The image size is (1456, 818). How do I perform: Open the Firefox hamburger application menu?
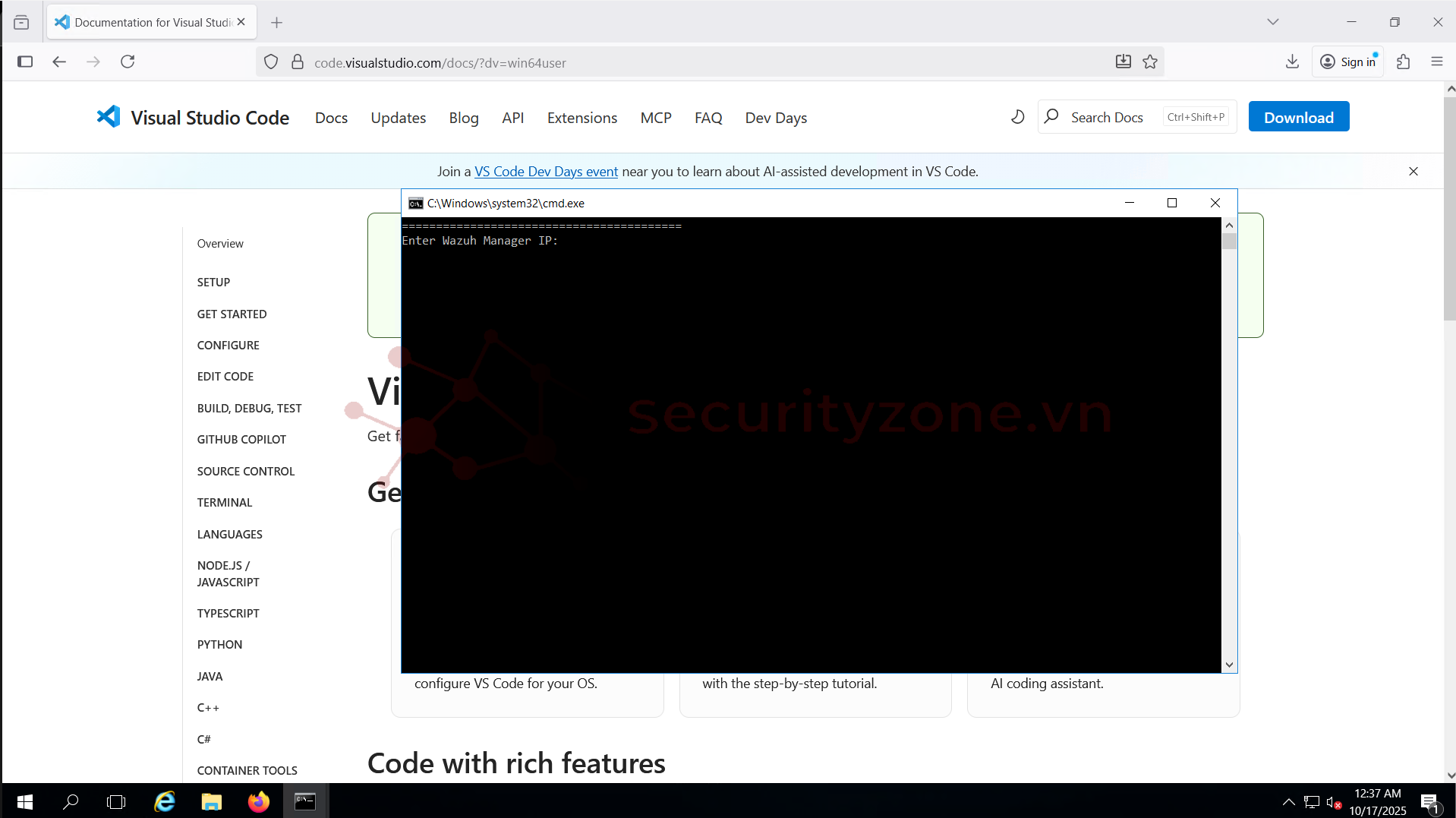tap(1436, 62)
